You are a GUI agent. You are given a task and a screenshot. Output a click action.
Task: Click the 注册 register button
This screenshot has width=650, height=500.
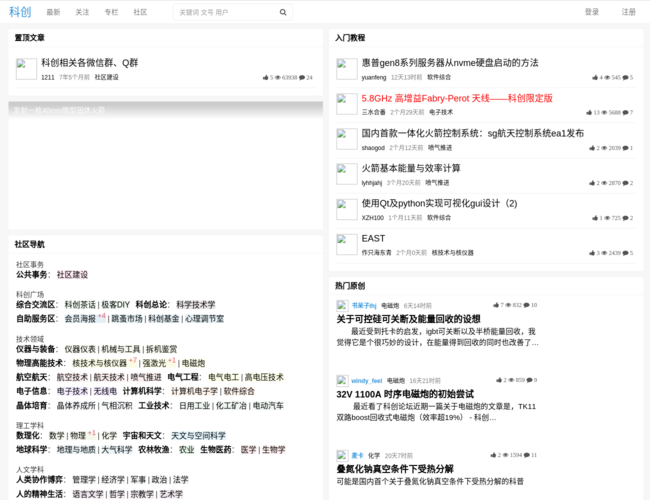pos(628,12)
